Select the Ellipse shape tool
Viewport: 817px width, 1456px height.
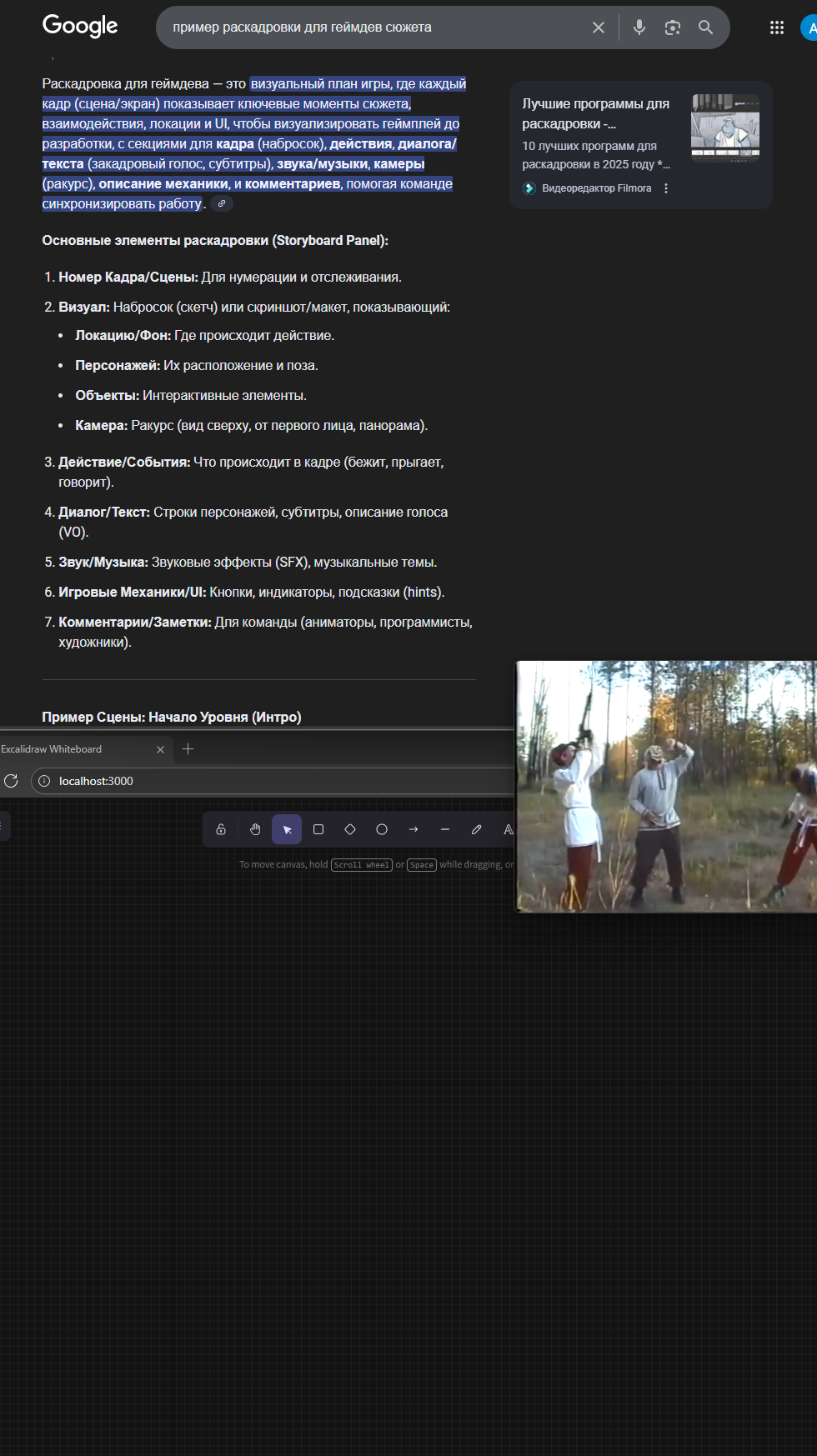pos(382,829)
